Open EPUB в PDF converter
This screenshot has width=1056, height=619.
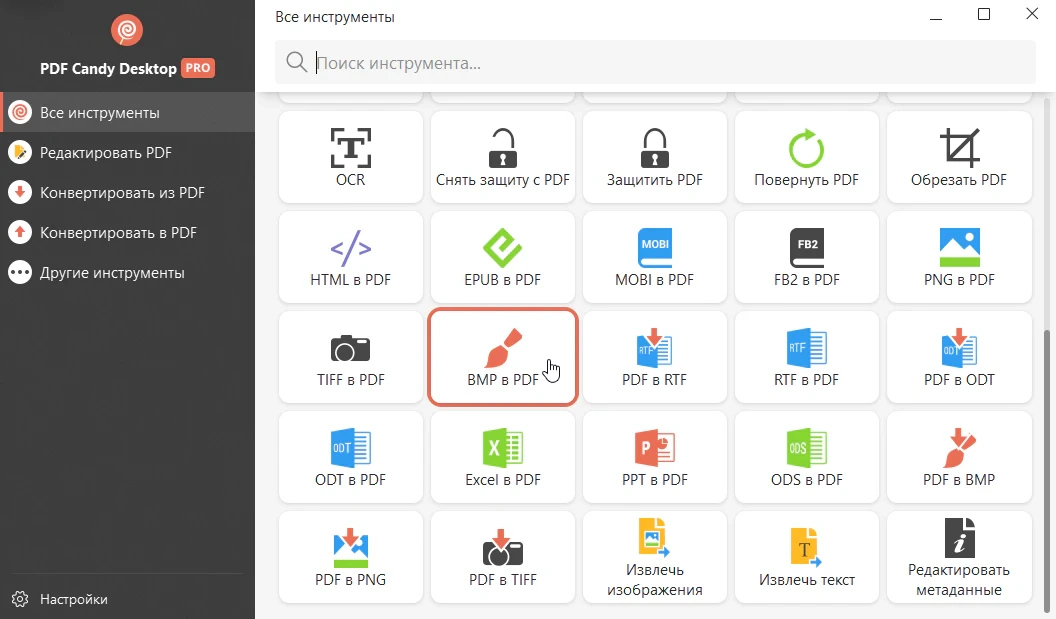502,257
